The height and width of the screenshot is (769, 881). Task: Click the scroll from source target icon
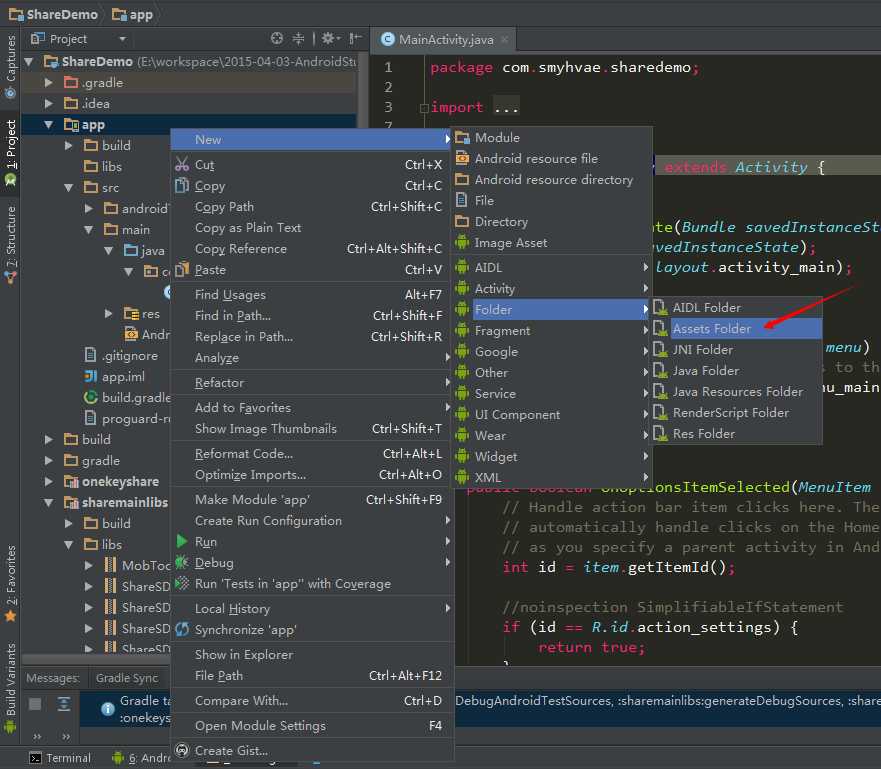click(277, 39)
